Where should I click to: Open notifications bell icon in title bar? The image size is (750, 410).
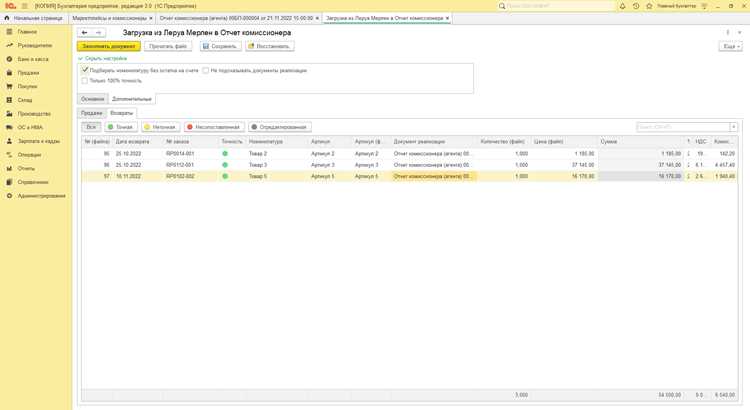tap(622, 6)
